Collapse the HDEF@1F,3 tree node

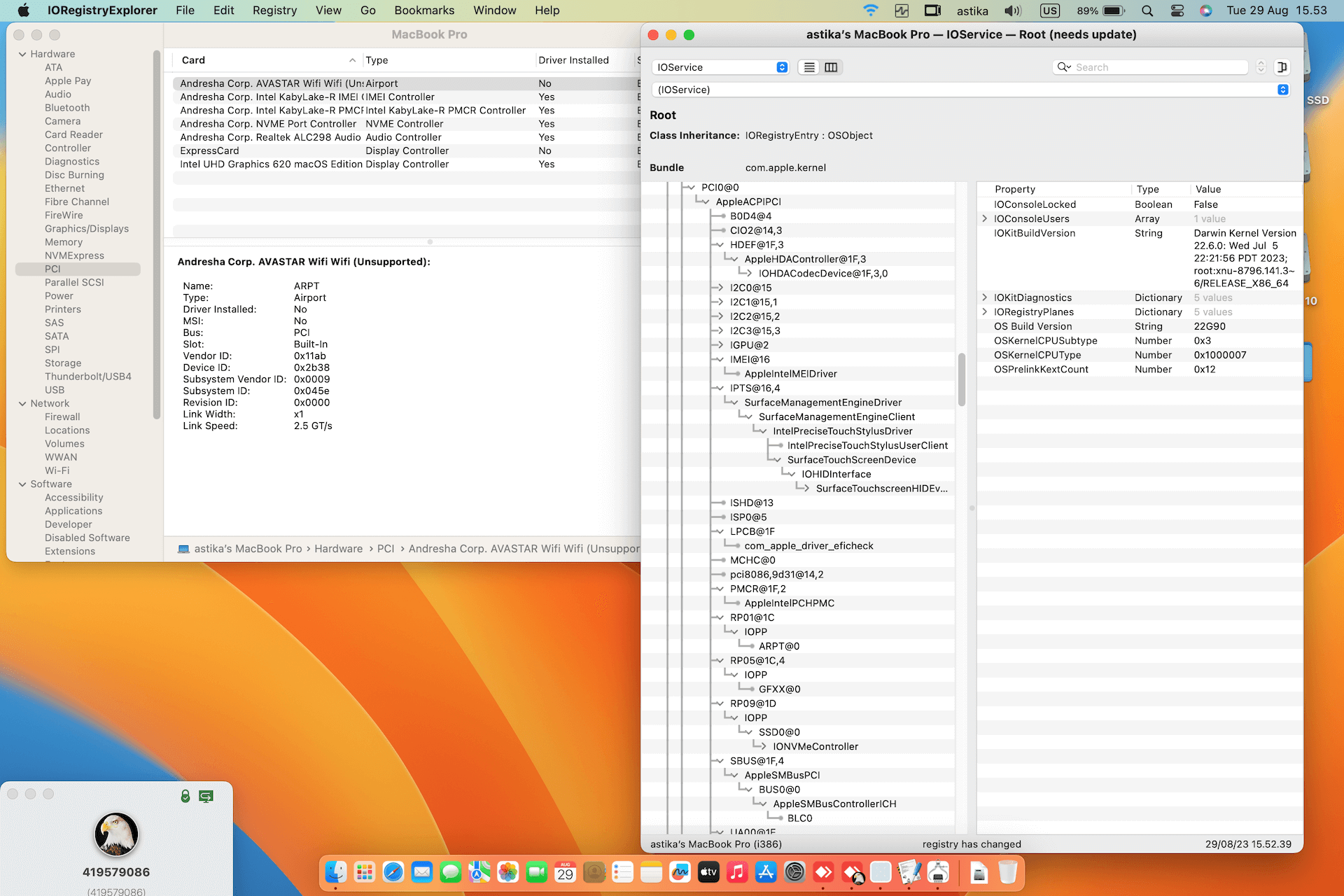720,245
